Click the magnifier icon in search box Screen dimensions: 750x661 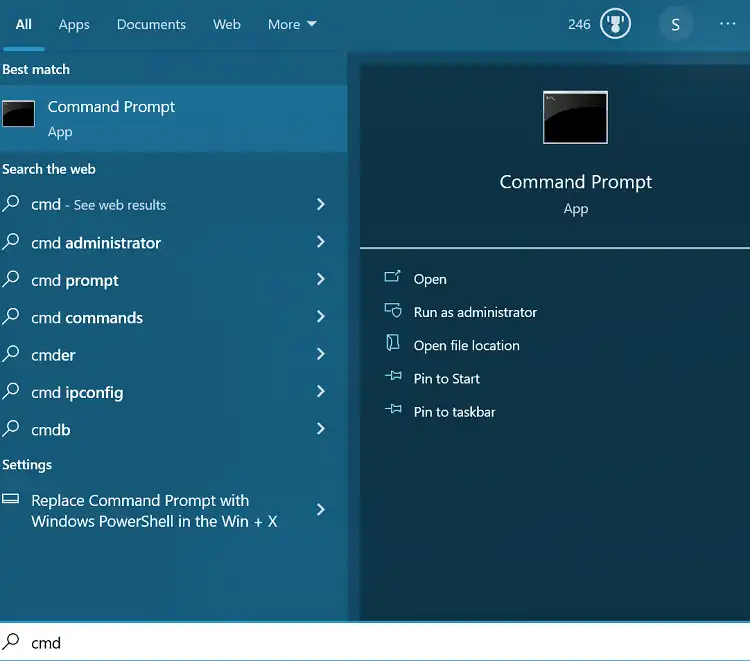(11, 641)
